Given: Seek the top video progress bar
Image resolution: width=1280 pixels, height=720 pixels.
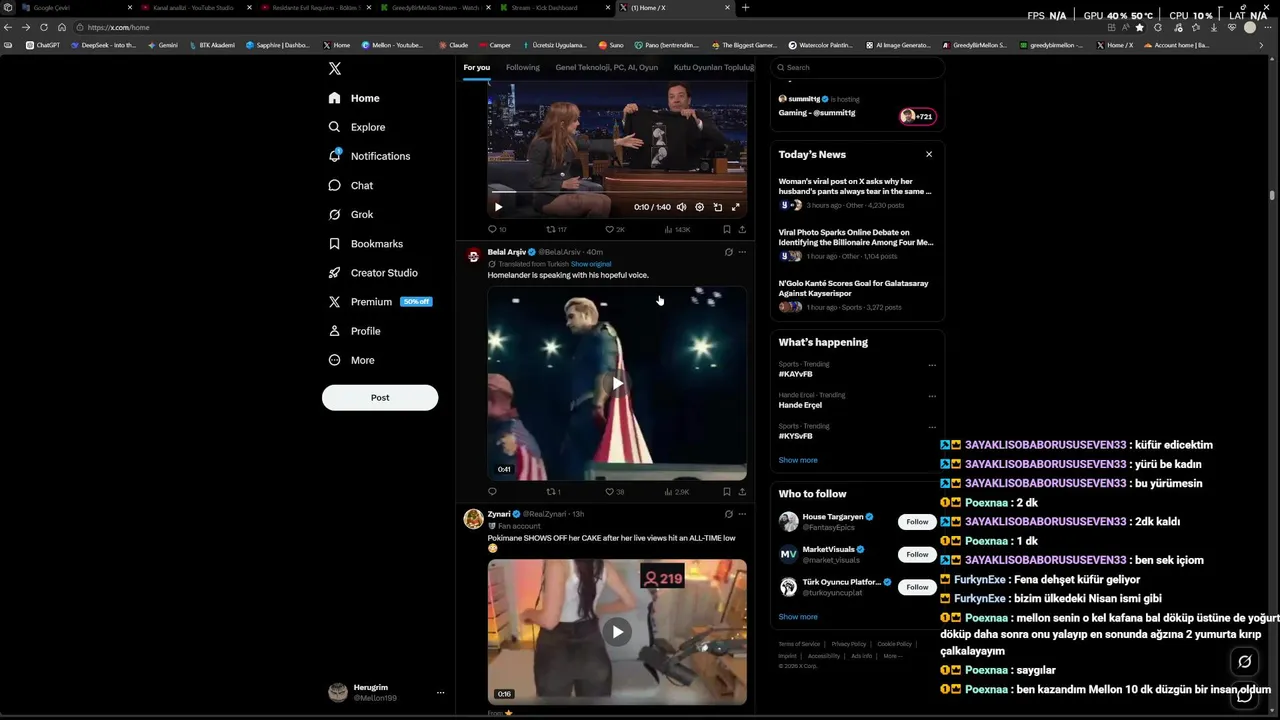Looking at the screenshot, I should coord(617,193).
